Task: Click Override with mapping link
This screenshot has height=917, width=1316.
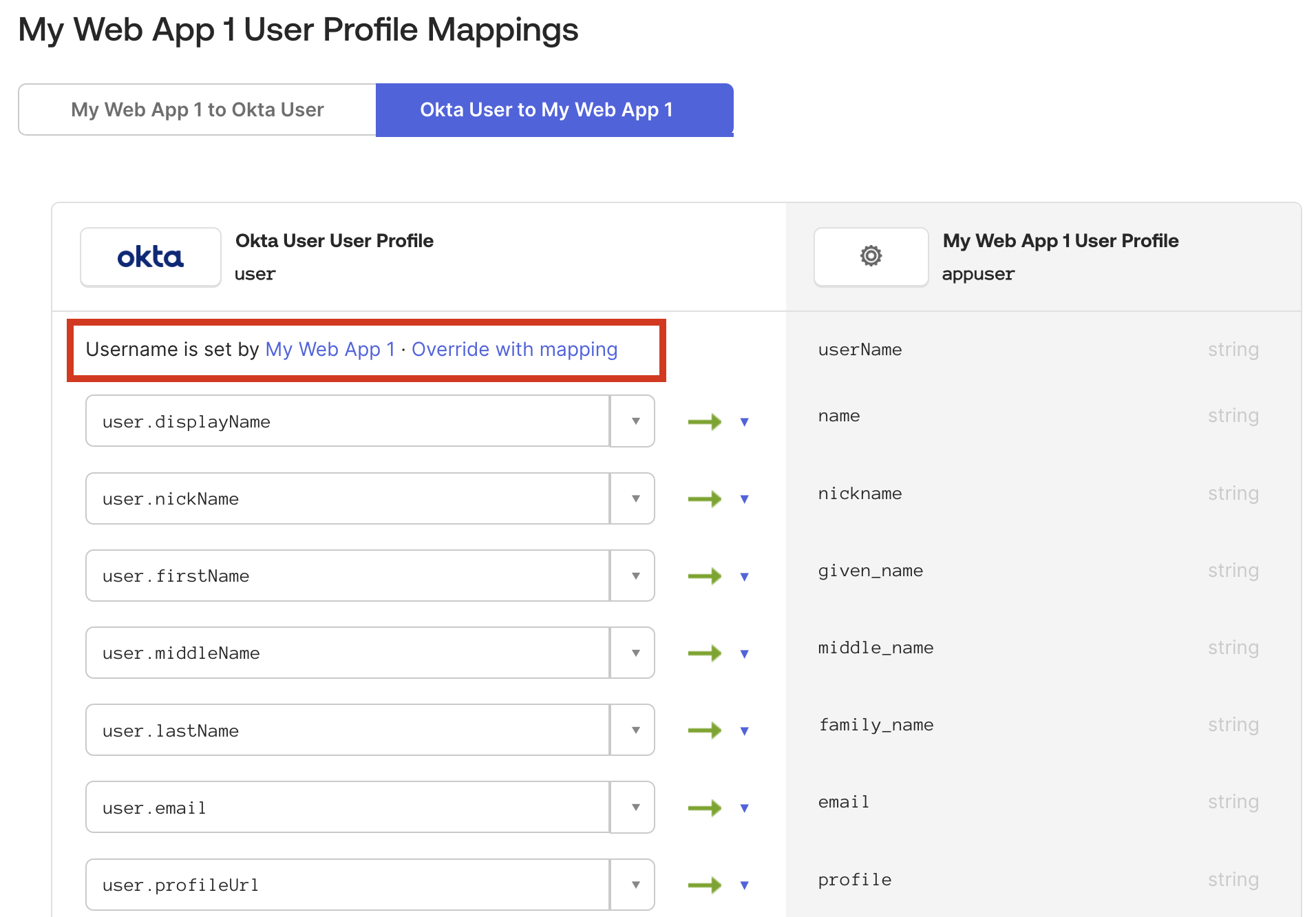Action: pos(514,349)
